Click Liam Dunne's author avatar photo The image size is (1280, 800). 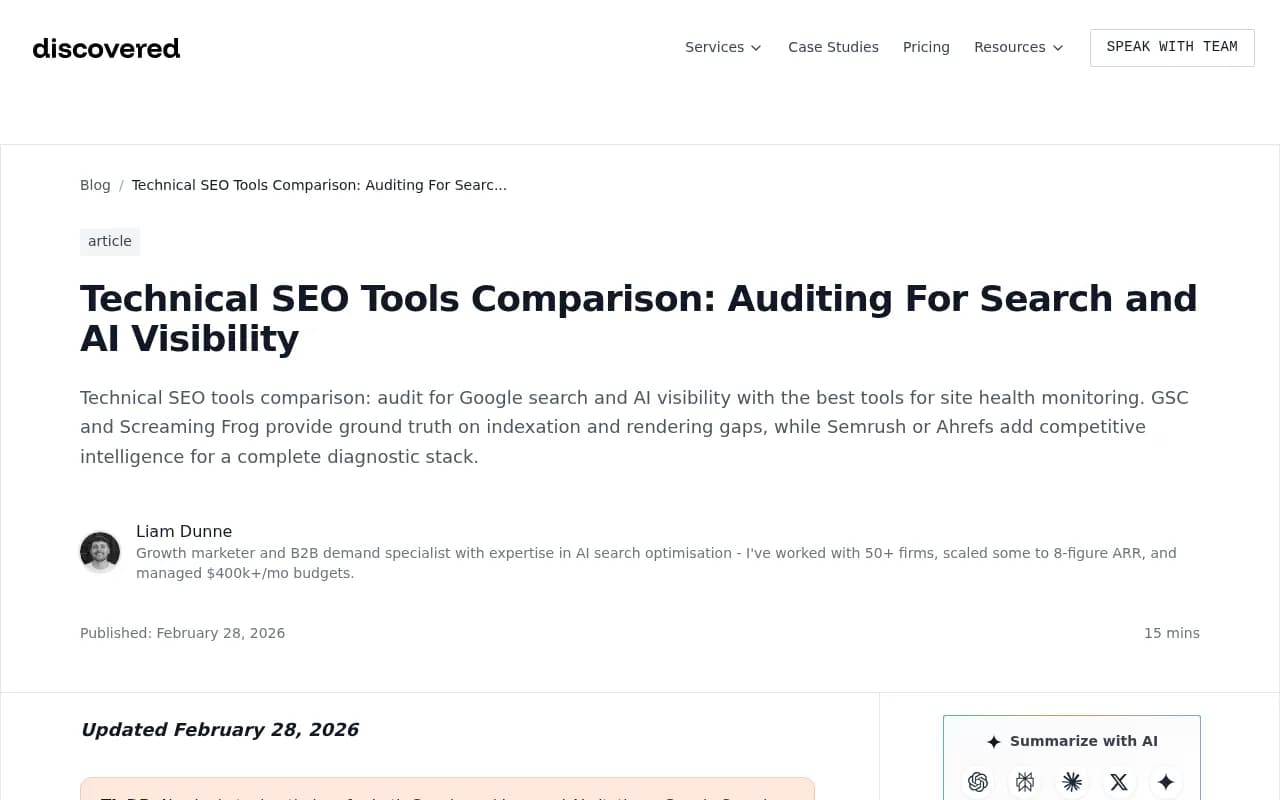[x=100, y=551]
